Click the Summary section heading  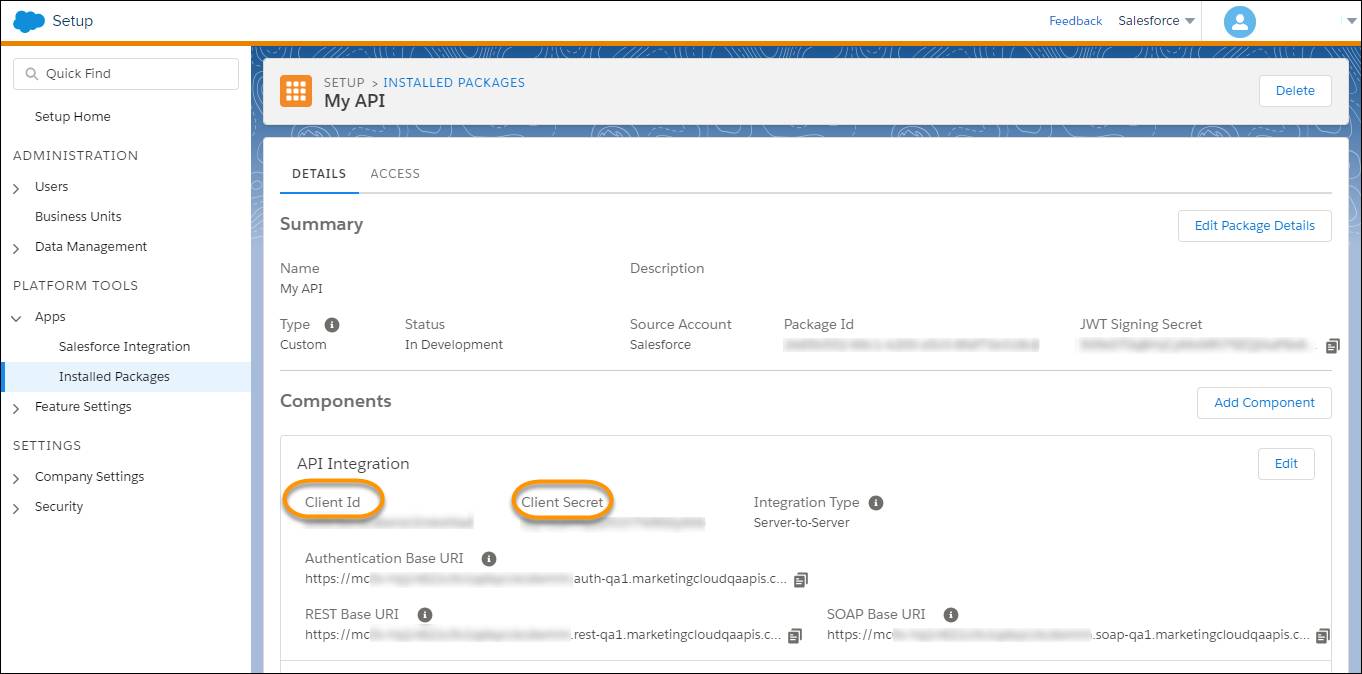point(321,224)
